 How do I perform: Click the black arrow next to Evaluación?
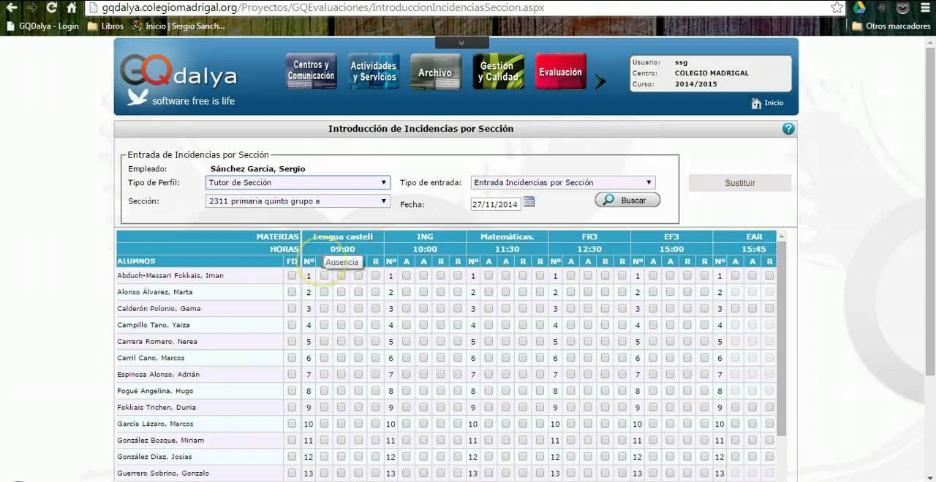coord(600,82)
